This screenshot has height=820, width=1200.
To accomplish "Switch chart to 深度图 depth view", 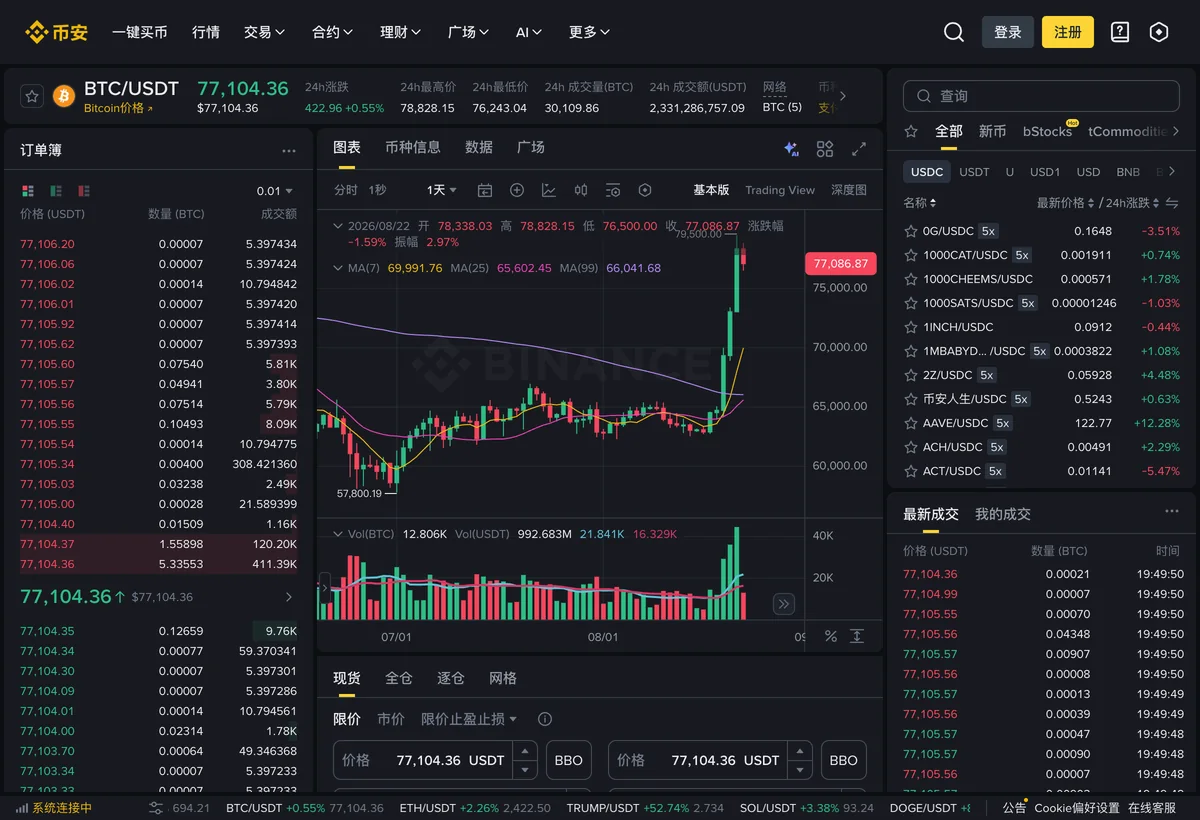I will click(x=849, y=190).
